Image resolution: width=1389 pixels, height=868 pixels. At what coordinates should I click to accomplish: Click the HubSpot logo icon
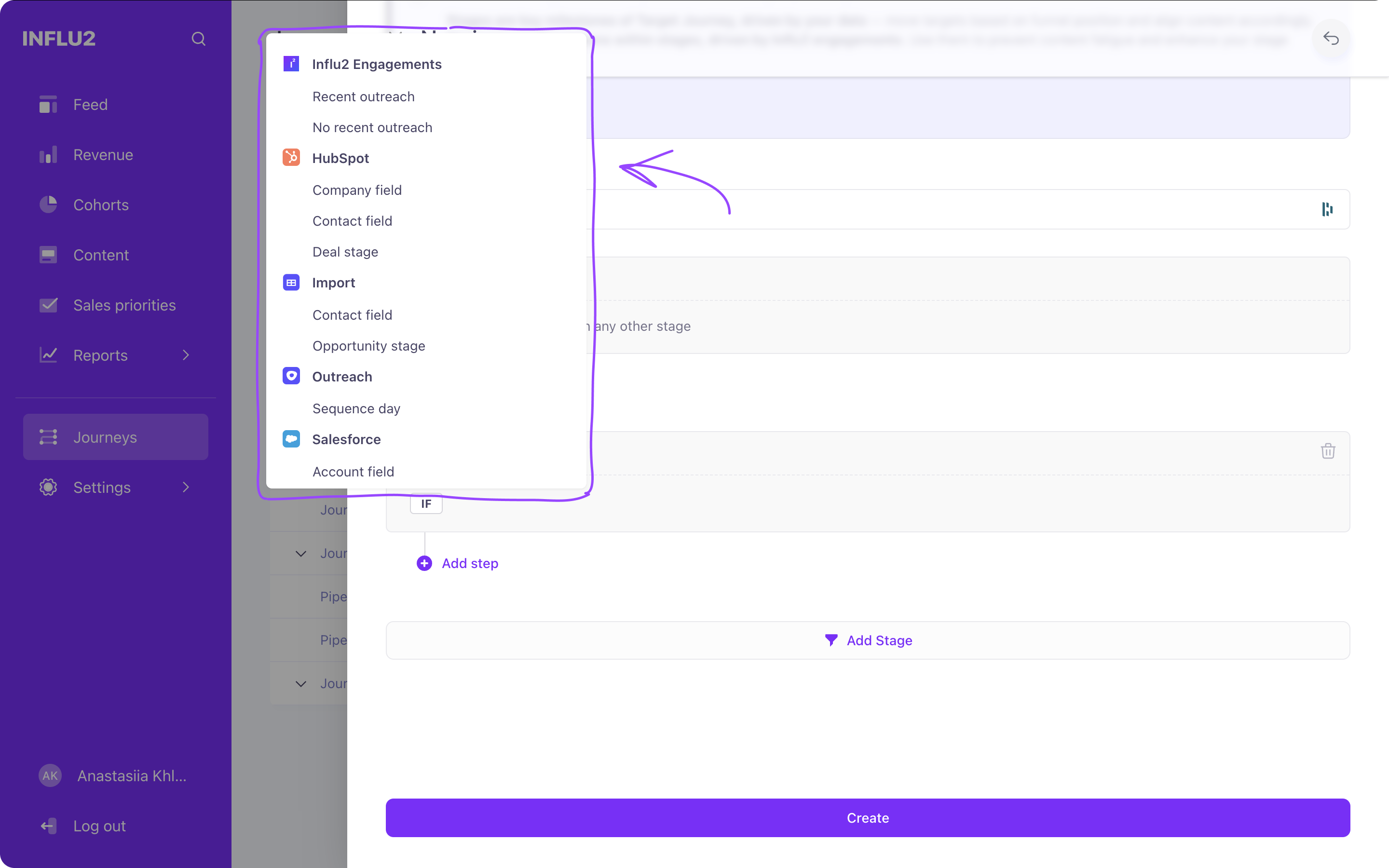coord(291,157)
